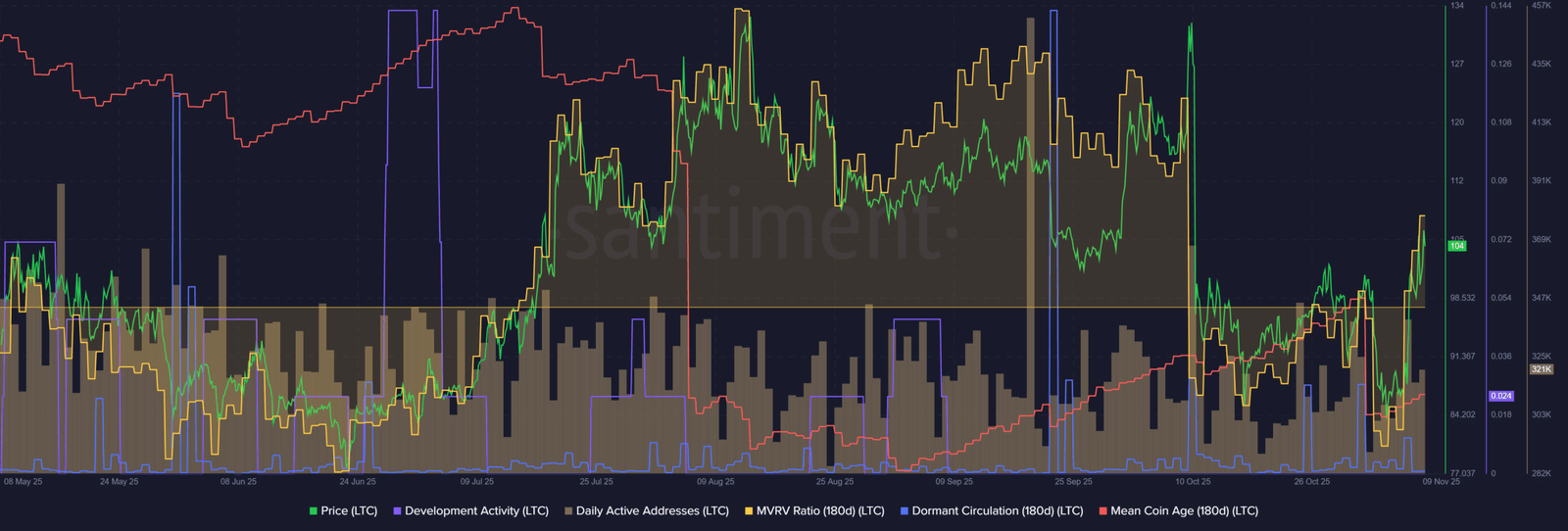Screen dimensions: 1568x531
Task: Select the 09 Jul 25 date marker
Action: 477,482
